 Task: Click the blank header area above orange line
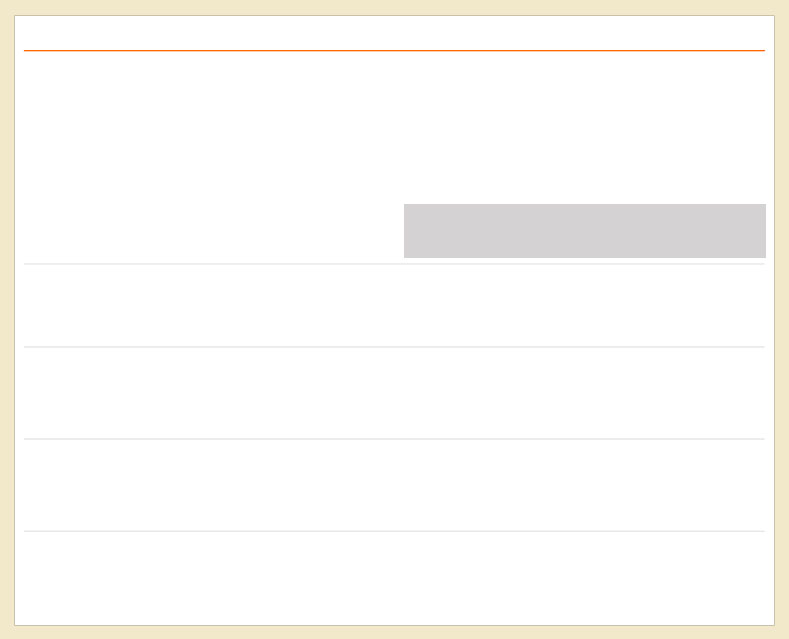pos(394,33)
